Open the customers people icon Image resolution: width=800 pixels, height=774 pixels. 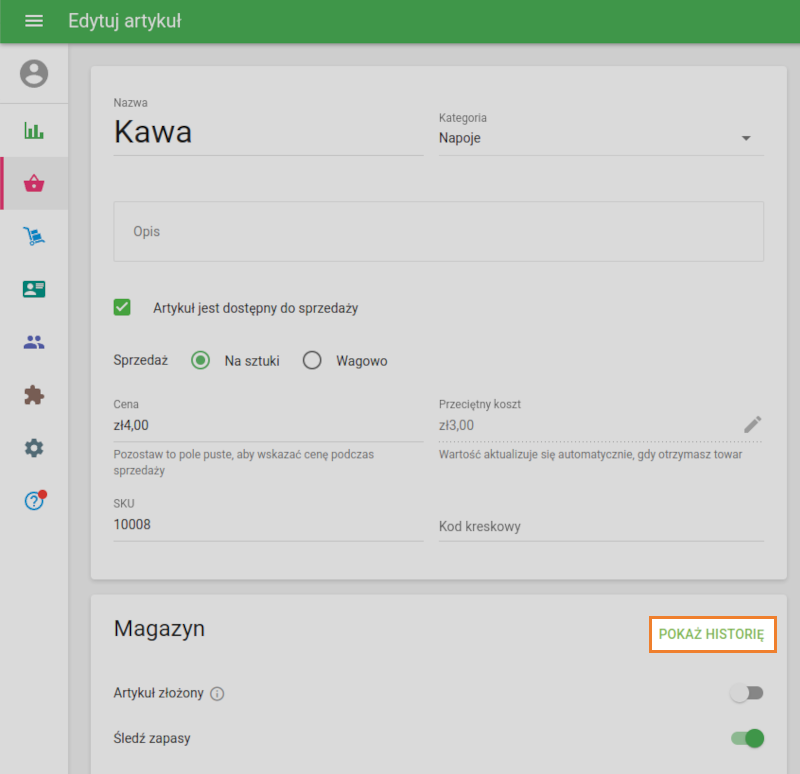[x=34, y=342]
